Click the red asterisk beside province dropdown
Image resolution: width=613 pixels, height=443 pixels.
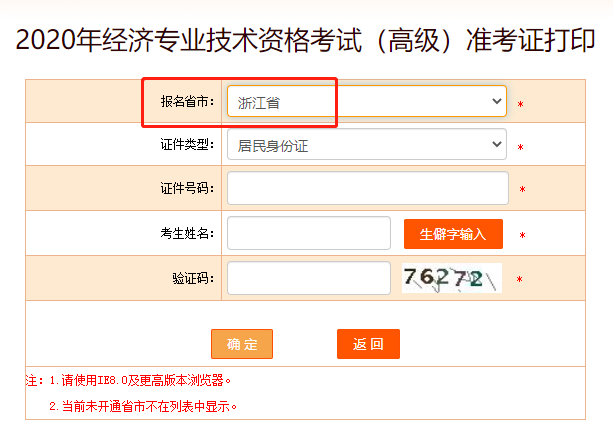tap(520, 104)
